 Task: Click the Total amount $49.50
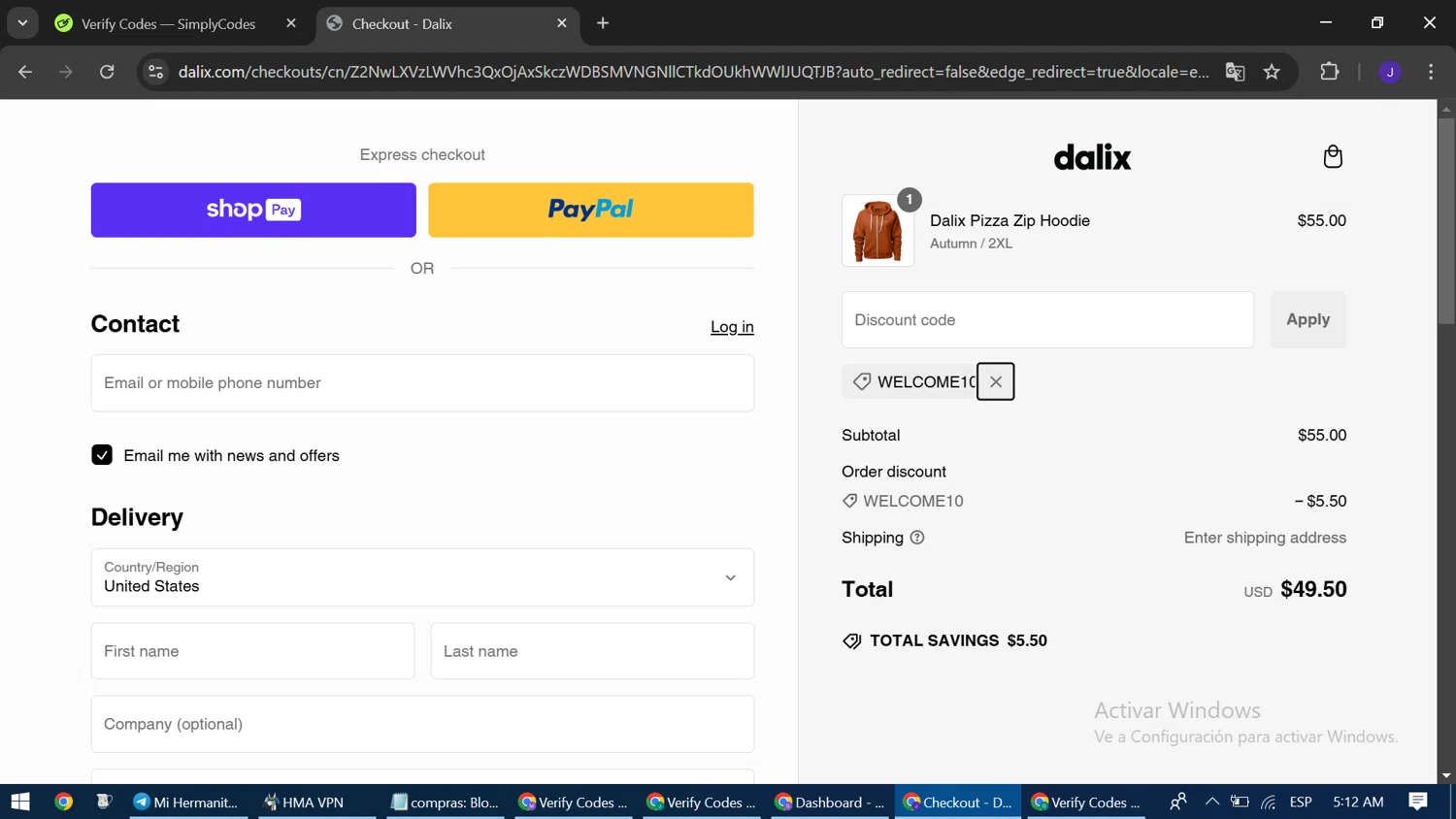[1313, 589]
